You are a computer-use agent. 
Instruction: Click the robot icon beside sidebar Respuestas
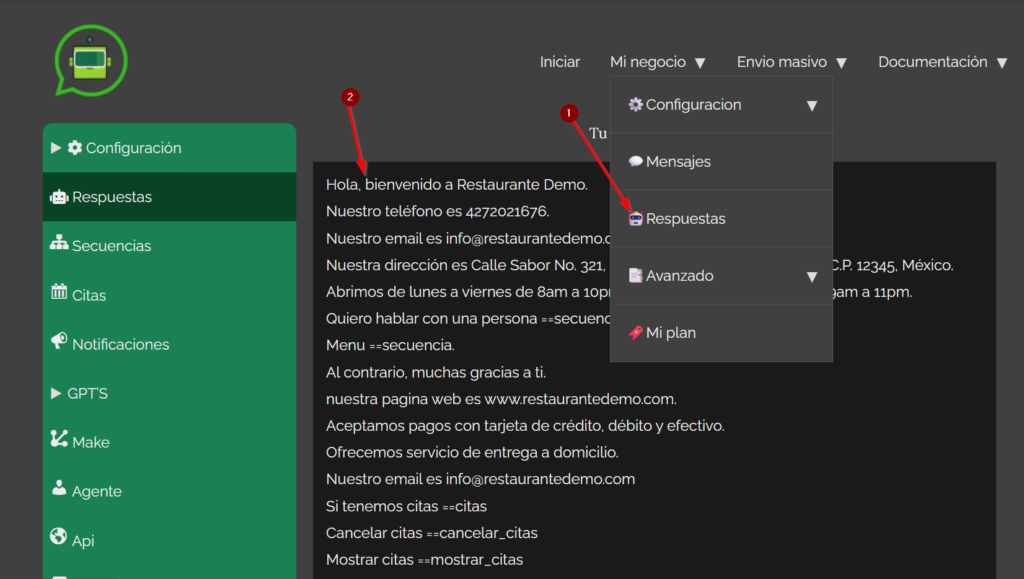[x=59, y=196]
